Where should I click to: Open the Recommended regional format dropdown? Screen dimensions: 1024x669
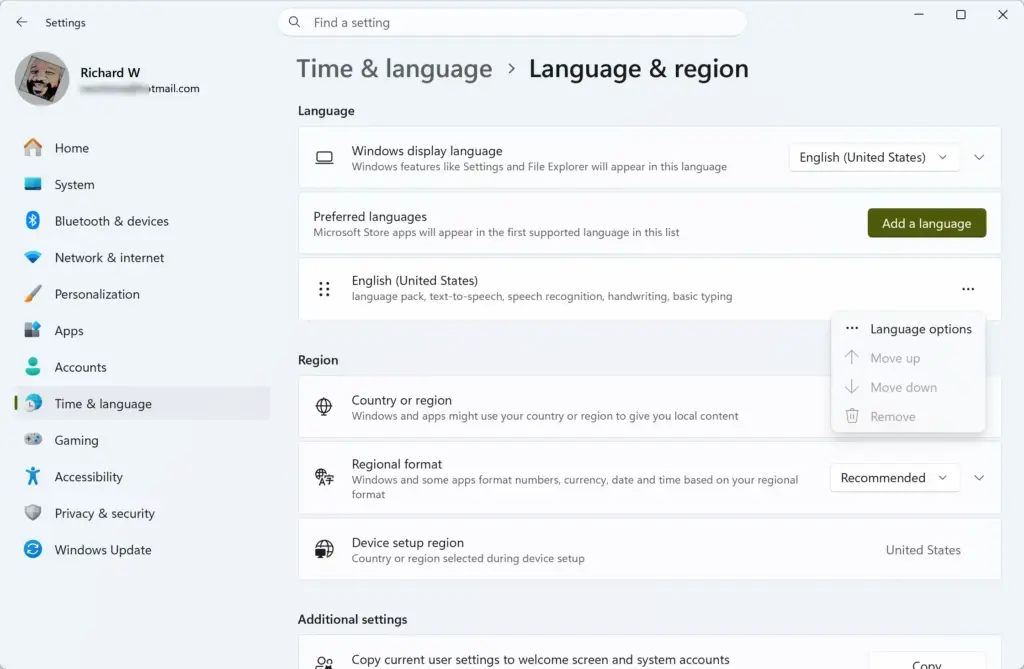895,478
